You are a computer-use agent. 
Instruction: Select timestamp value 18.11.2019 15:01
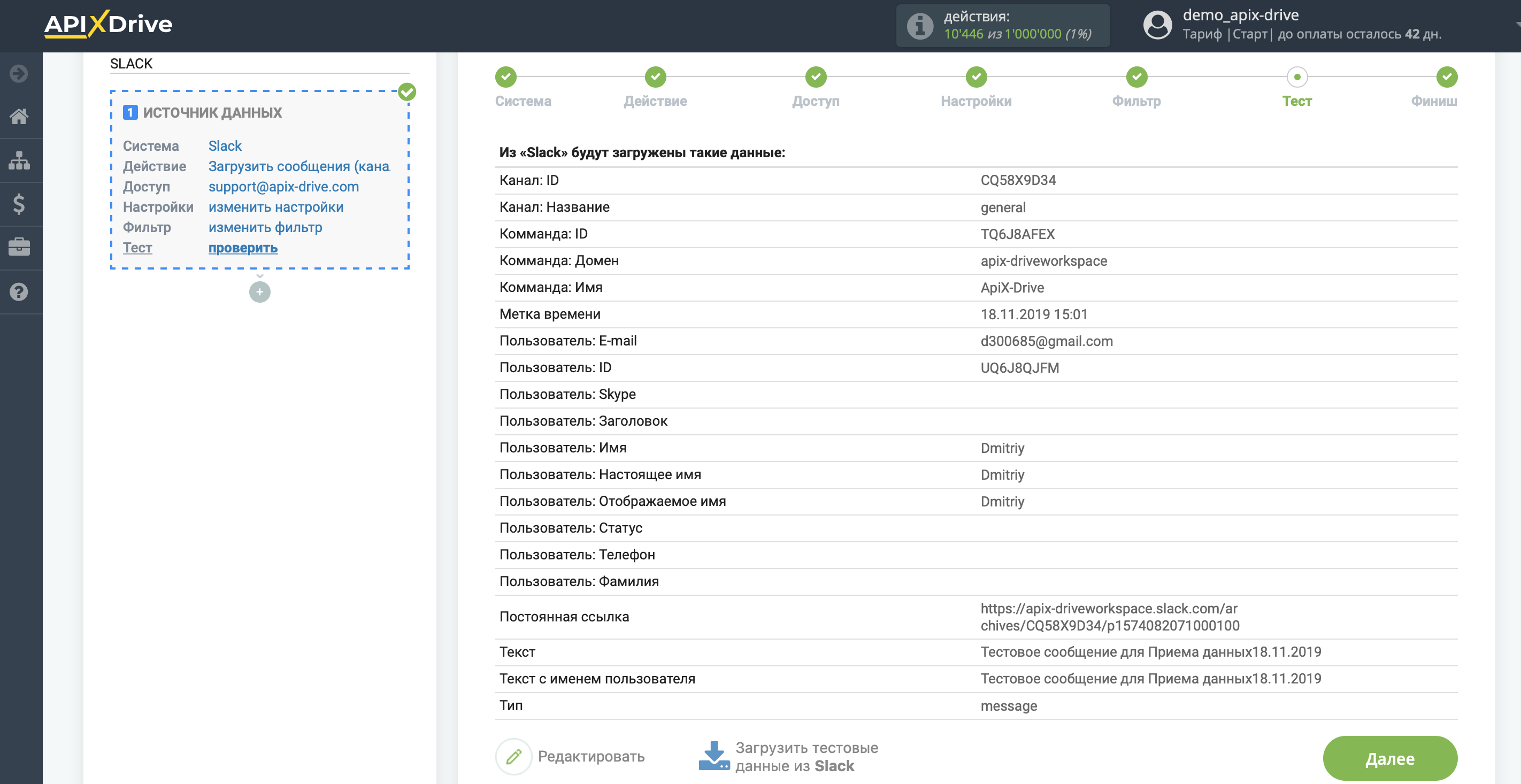(x=1034, y=314)
